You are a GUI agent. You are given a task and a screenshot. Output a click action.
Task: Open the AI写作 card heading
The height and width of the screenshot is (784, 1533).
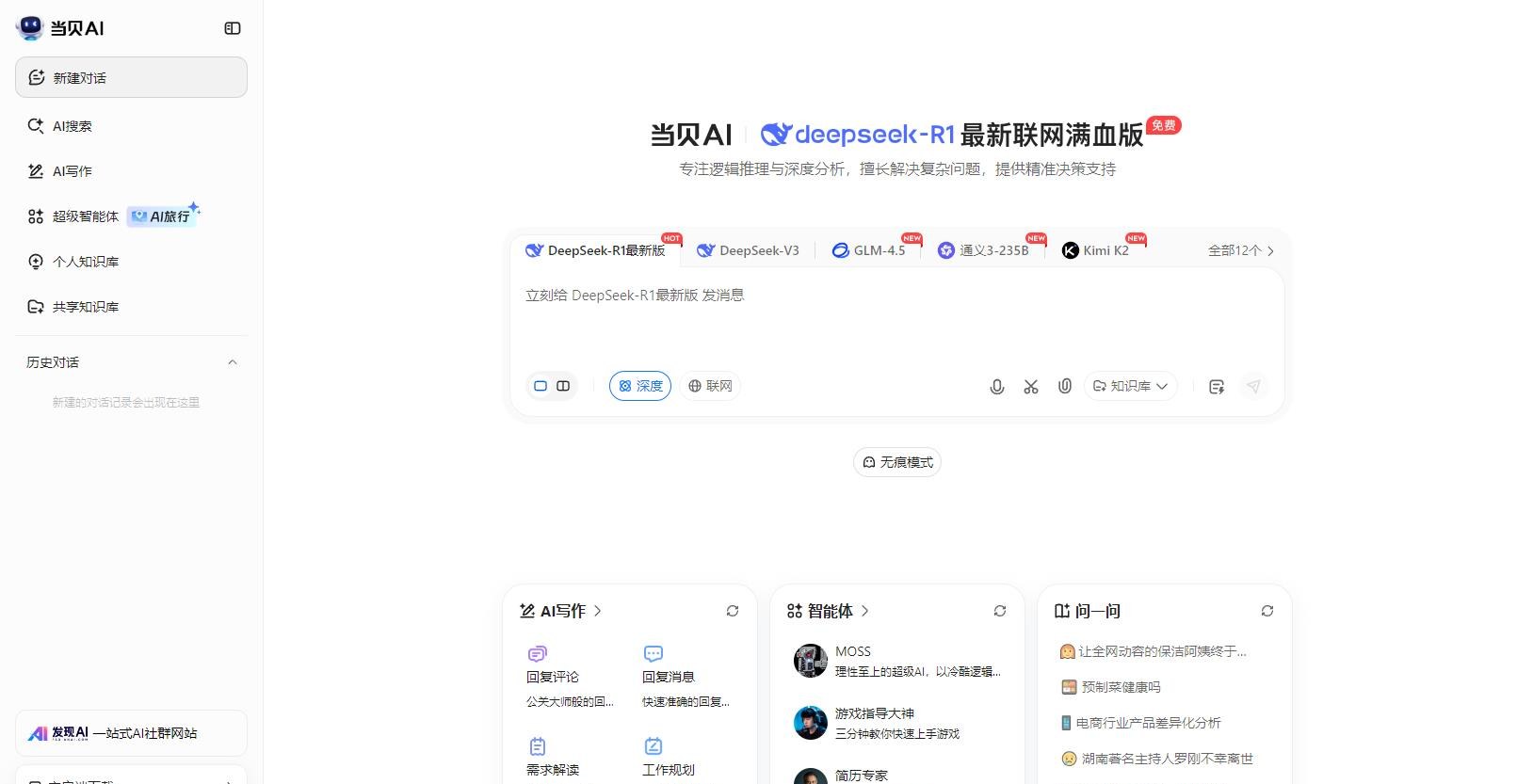pyautogui.click(x=560, y=611)
